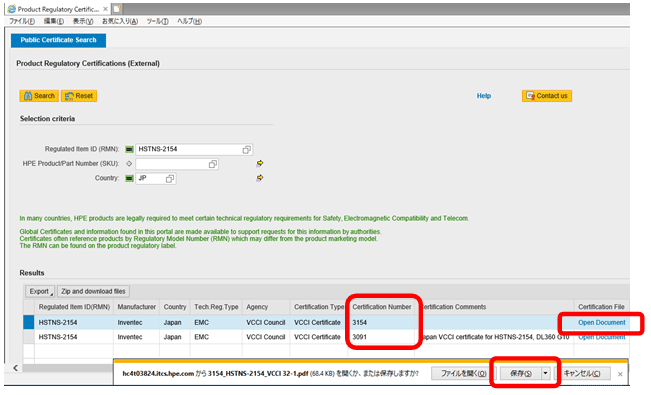Click the Certification Type column header
651x395 pixels.
pyautogui.click(x=319, y=307)
